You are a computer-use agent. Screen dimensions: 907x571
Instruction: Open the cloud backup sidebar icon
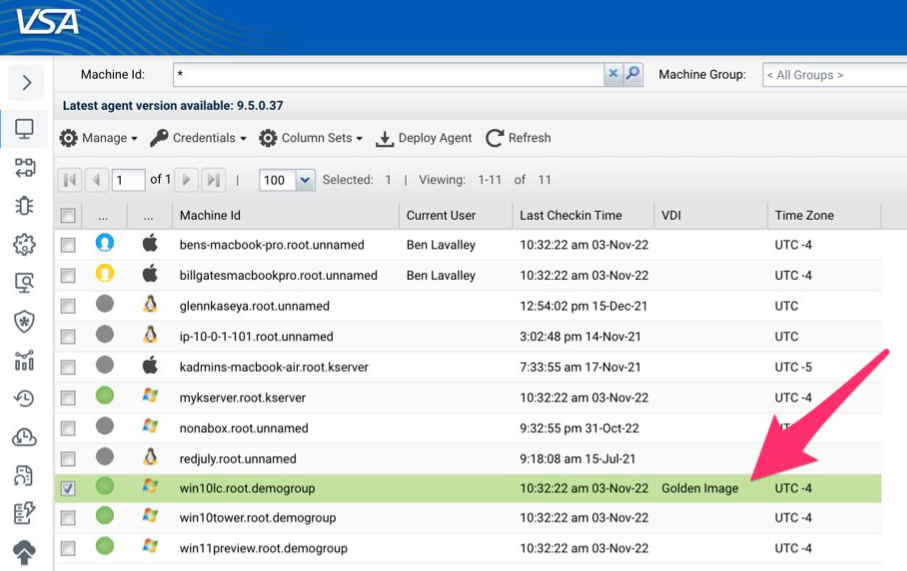click(x=24, y=437)
